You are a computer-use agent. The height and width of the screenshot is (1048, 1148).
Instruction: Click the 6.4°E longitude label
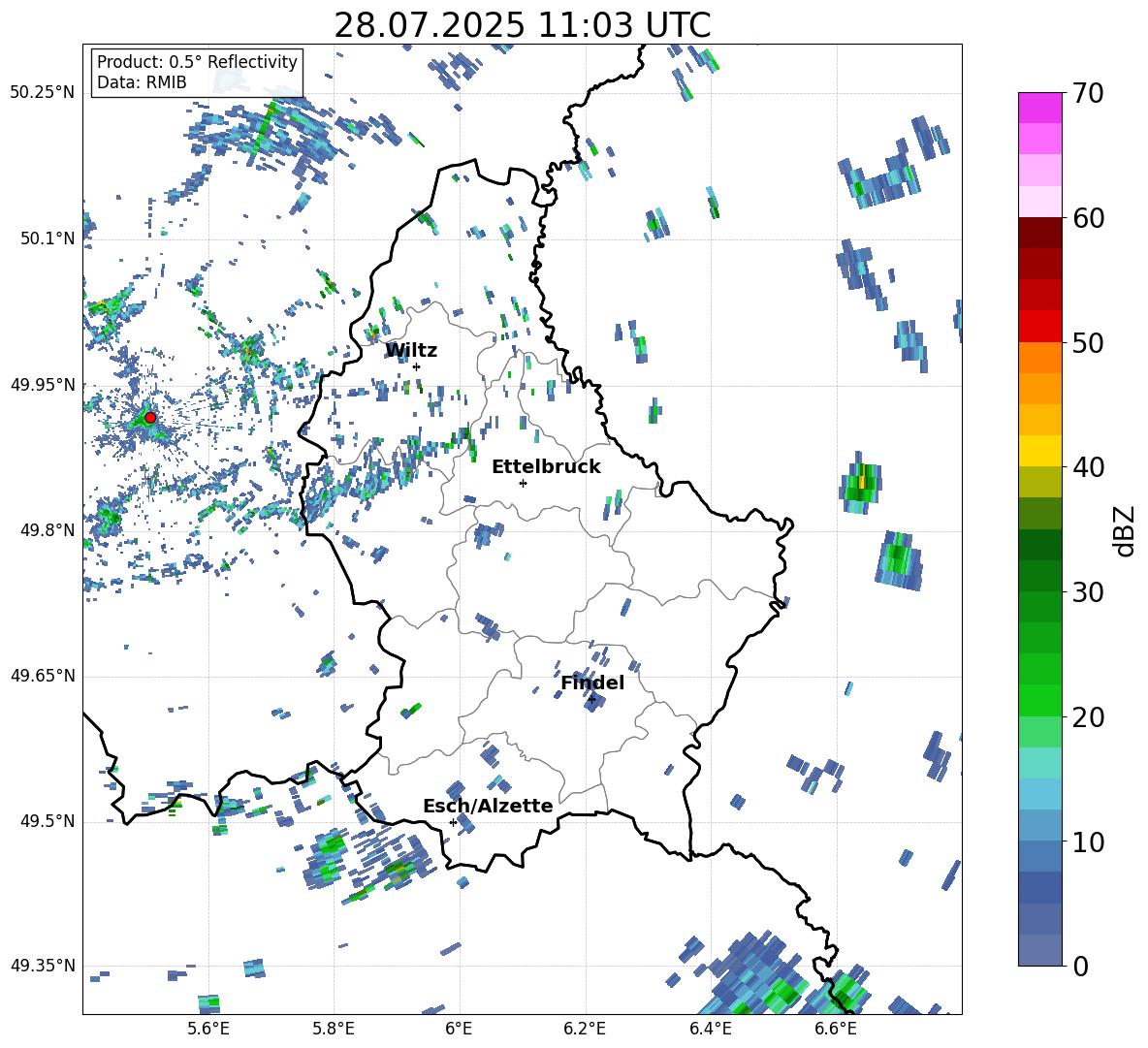(x=711, y=1030)
